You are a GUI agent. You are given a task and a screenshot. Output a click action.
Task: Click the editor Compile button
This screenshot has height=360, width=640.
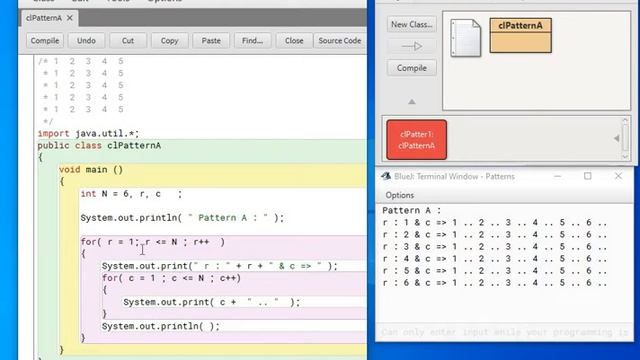[x=45, y=41]
